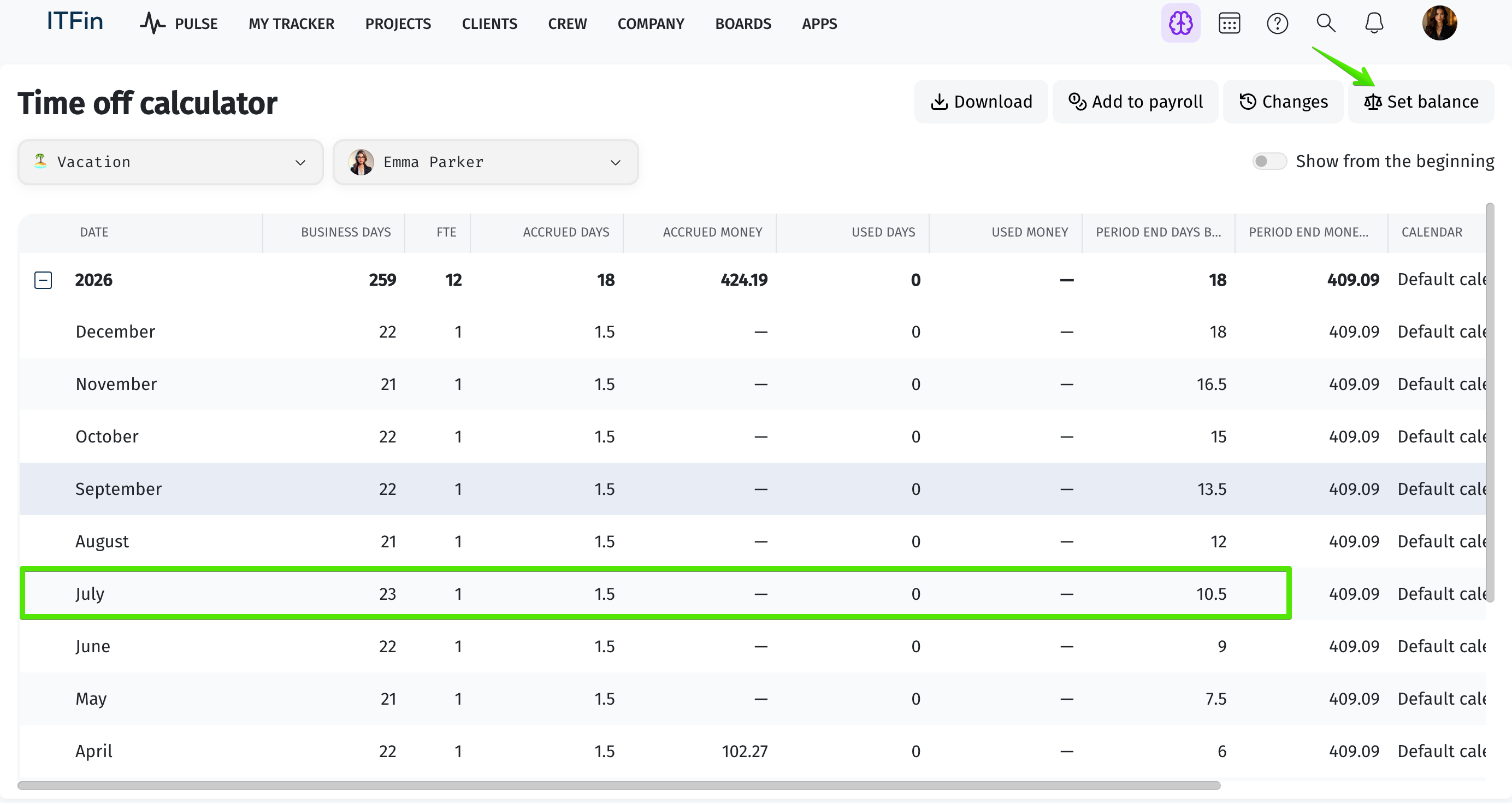1512x803 pixels.
Task: Click Add to payroll button
Action: tap(1135, 102)
